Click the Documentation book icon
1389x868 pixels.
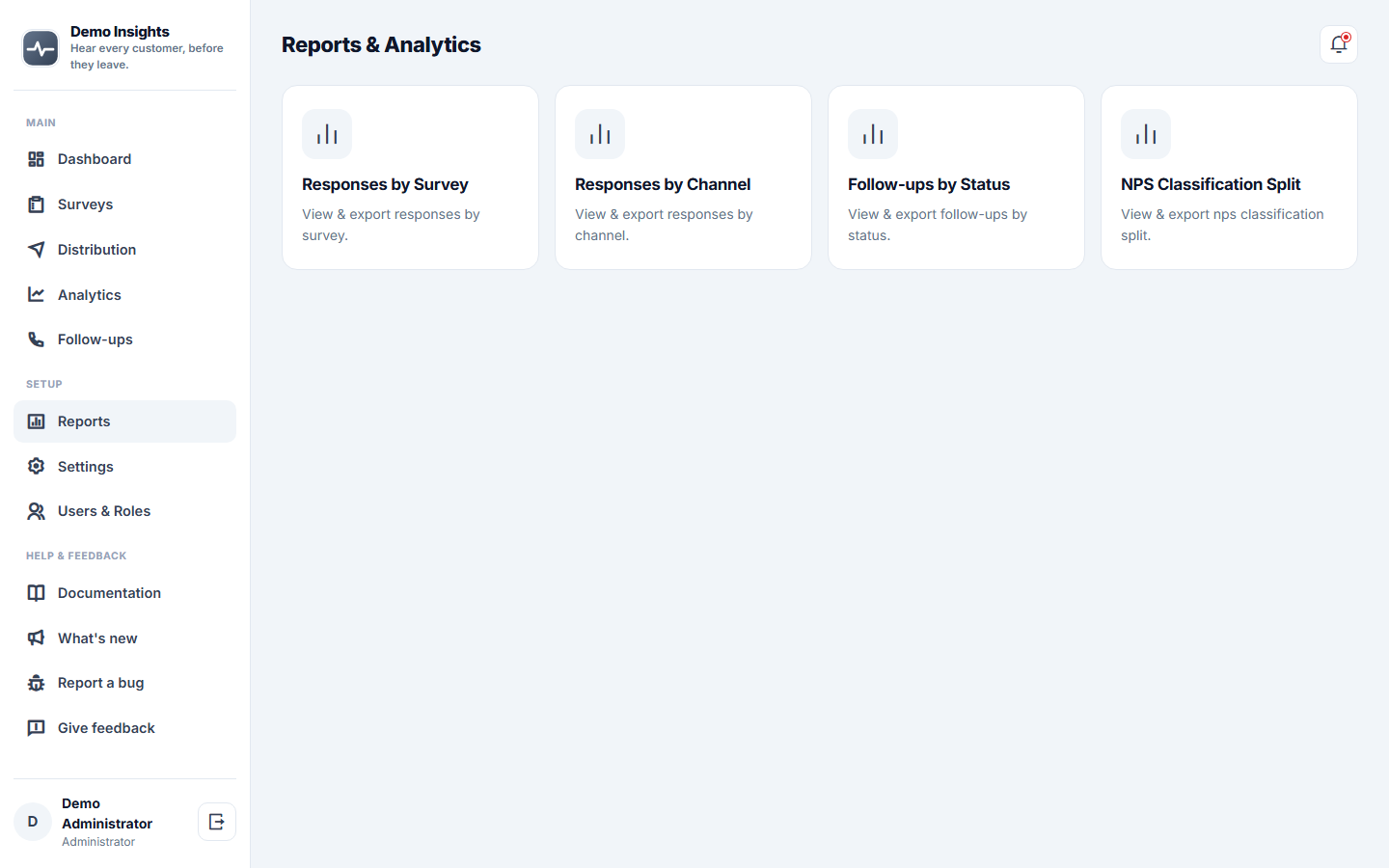[36, 593]
